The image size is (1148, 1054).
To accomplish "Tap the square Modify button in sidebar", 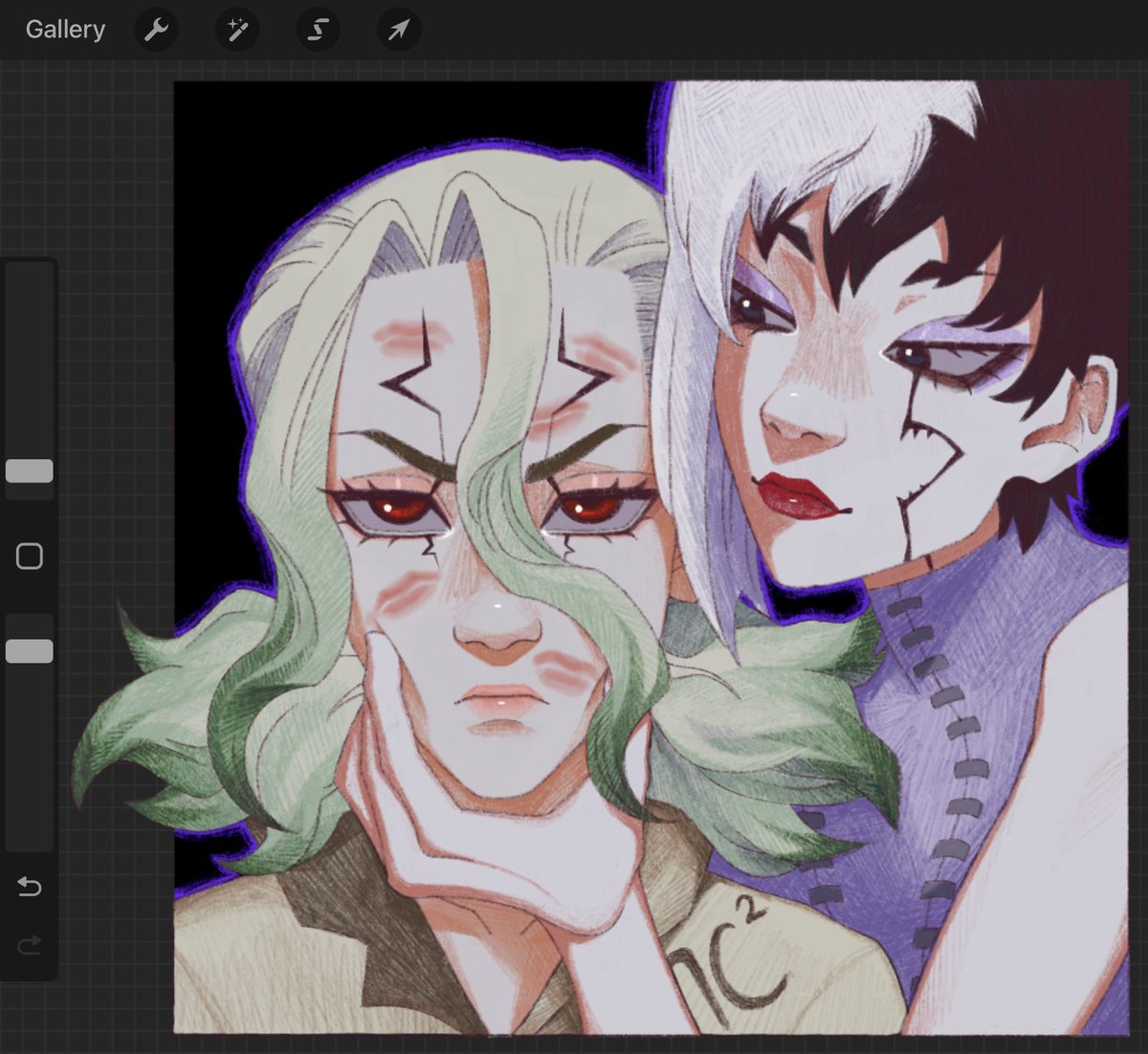I will point(30,557).
